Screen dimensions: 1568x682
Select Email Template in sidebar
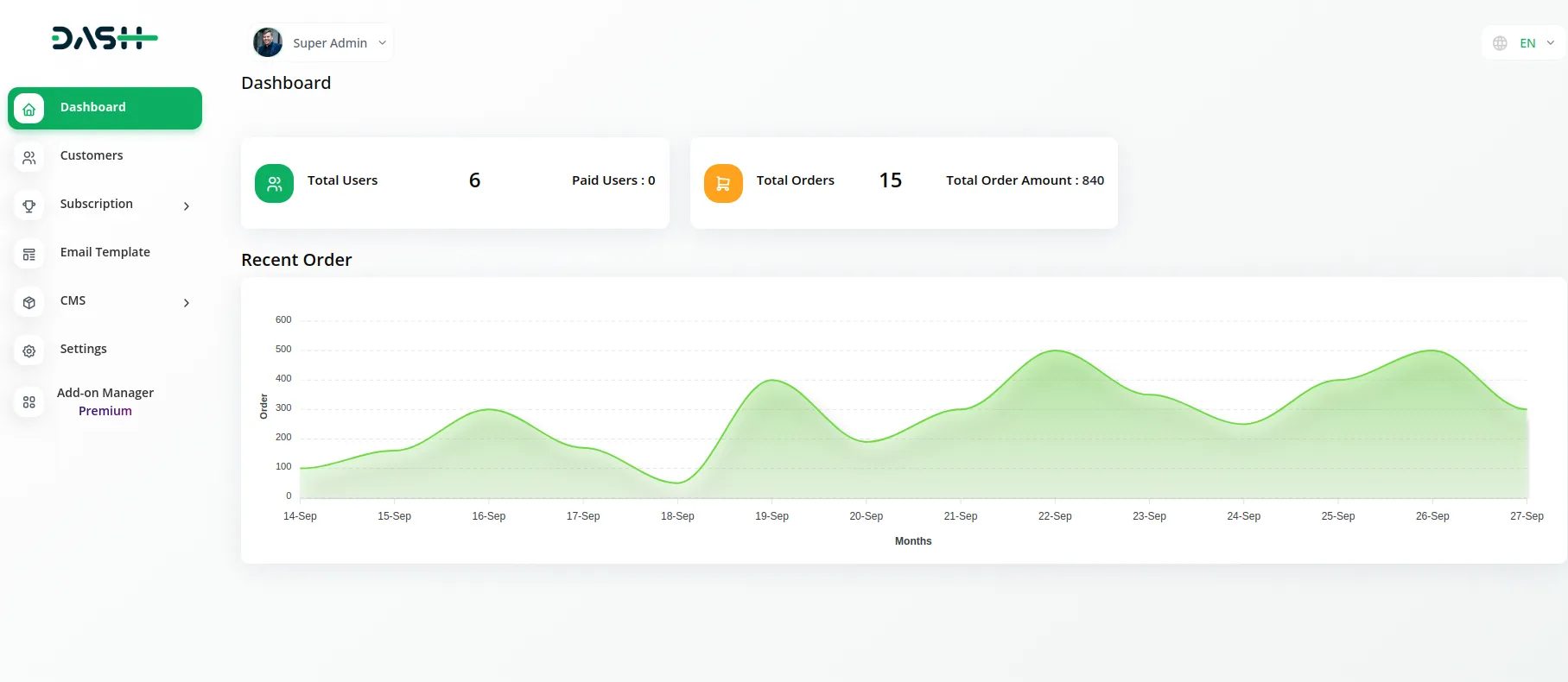tap(105, 252)
